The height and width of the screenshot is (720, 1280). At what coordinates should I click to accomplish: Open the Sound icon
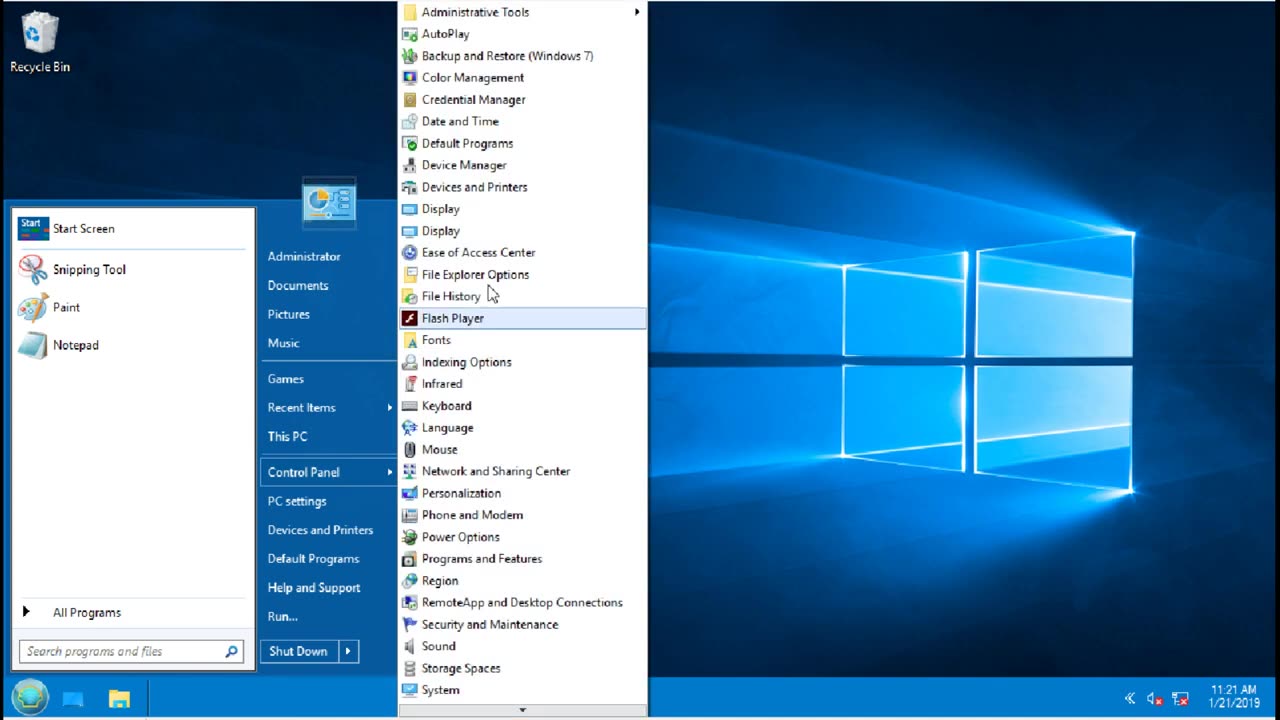[409, 646]
